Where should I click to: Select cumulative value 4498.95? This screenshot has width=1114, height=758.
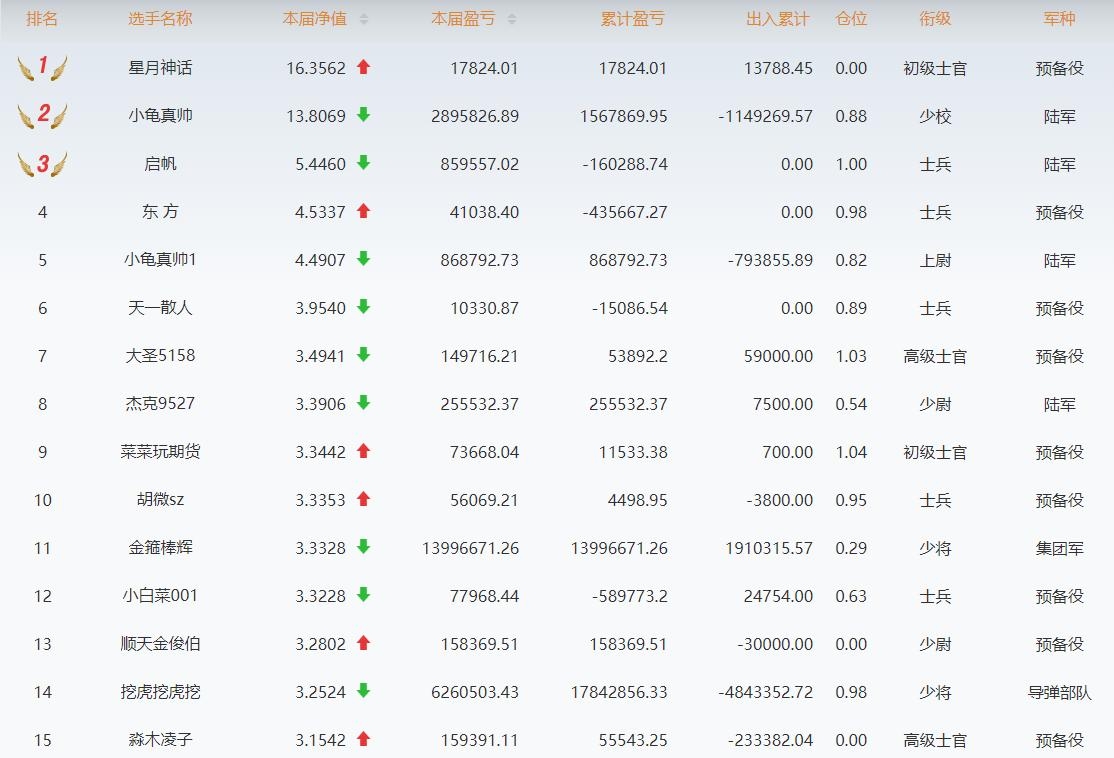[x=637, y=500]
